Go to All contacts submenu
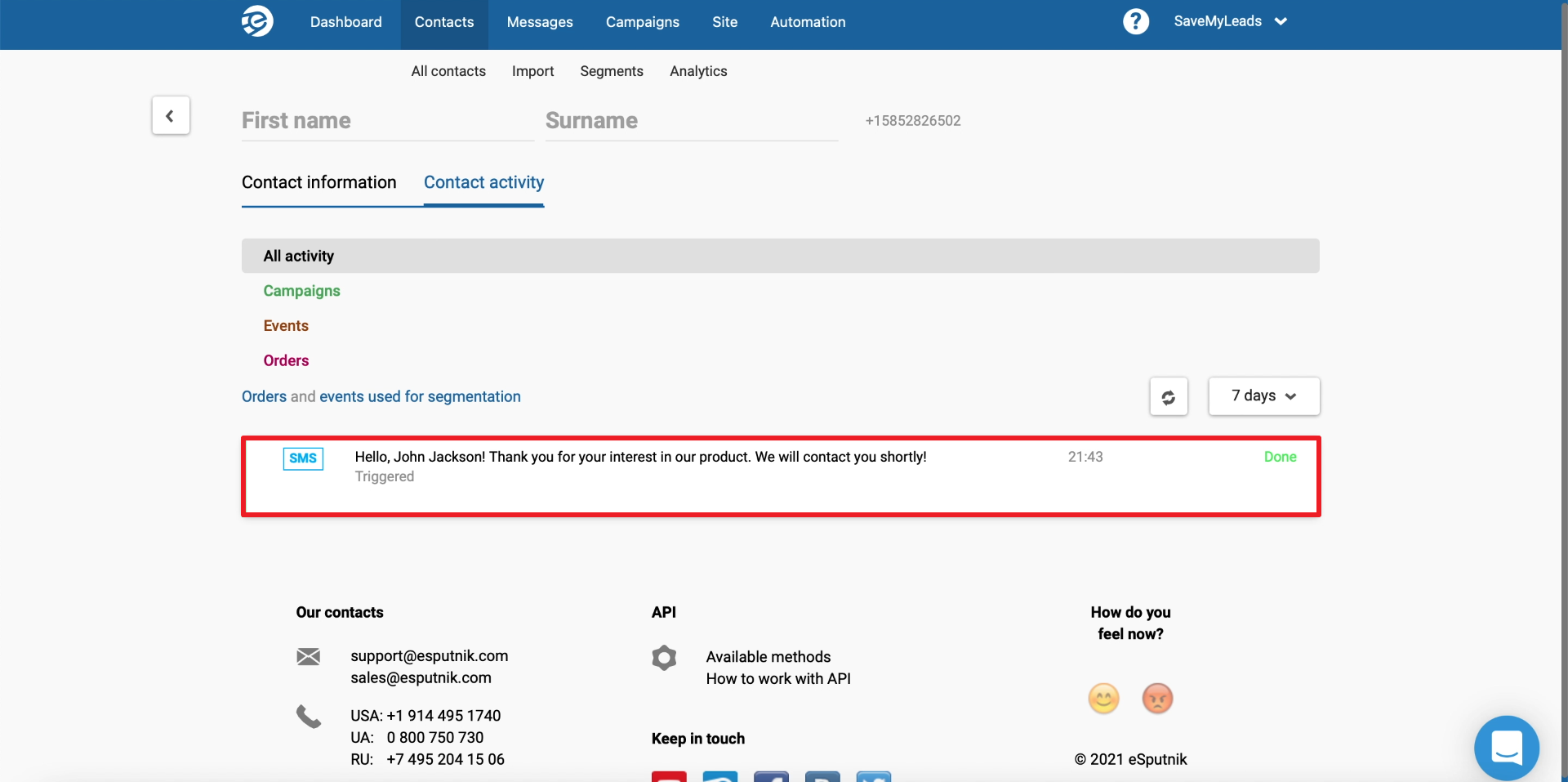 point(448,71)
